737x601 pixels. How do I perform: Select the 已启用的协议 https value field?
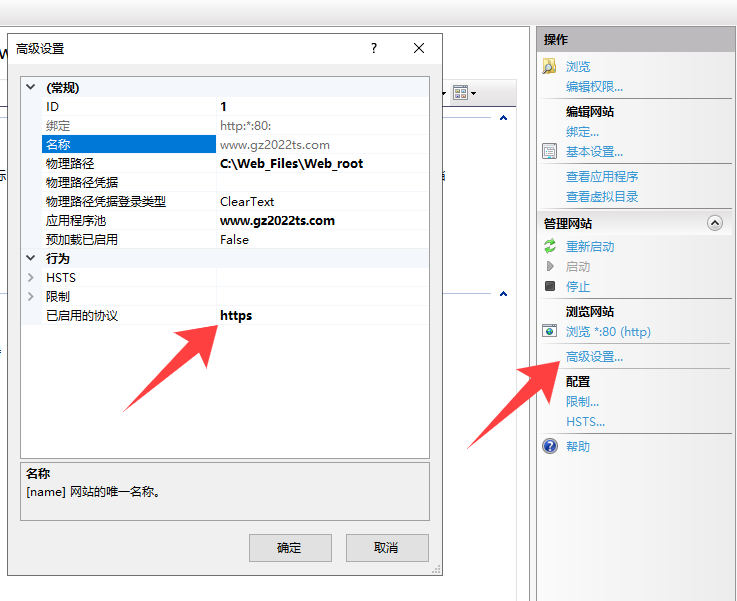322,315
